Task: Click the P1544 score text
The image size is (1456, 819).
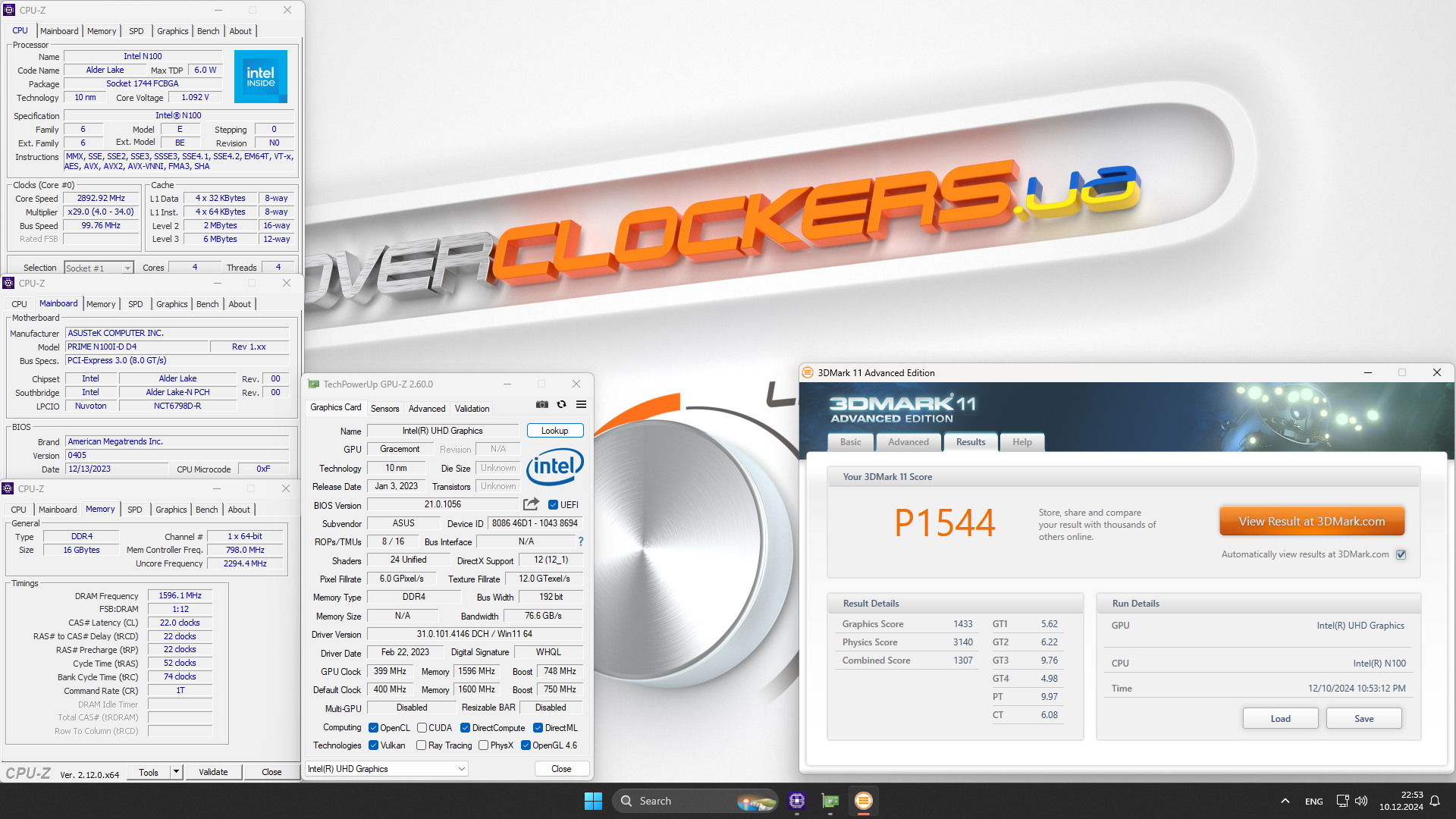Action: pyautogui.click(x=944, y=522)
